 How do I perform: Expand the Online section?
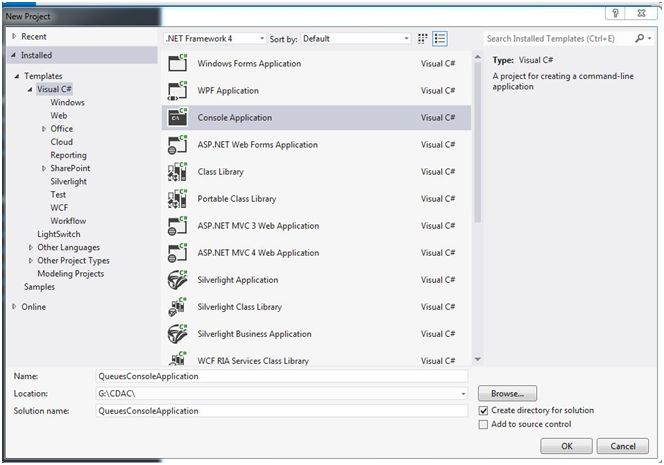[14, 307]
